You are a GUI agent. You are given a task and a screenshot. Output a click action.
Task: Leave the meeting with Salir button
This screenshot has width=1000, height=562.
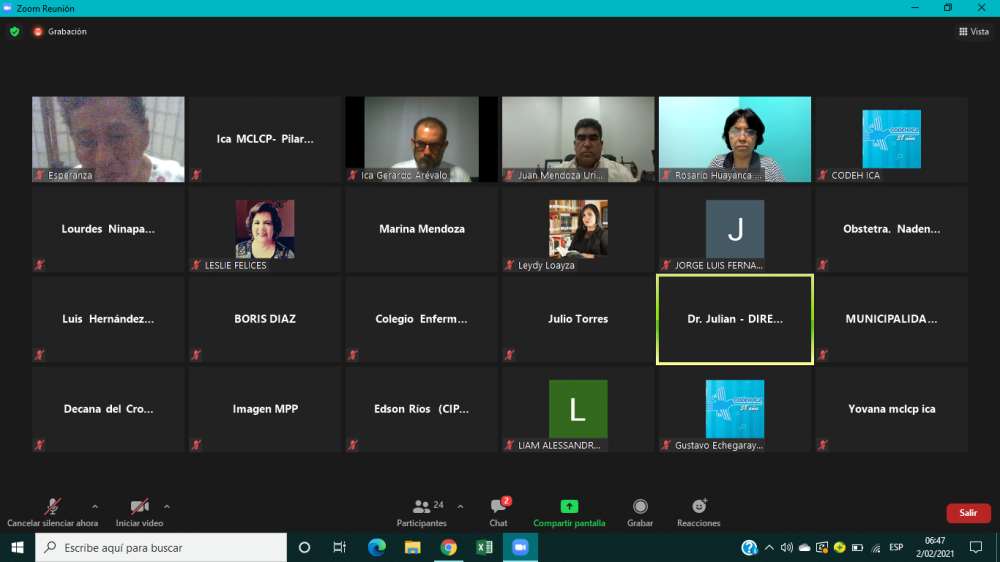[x=968, y=513]
